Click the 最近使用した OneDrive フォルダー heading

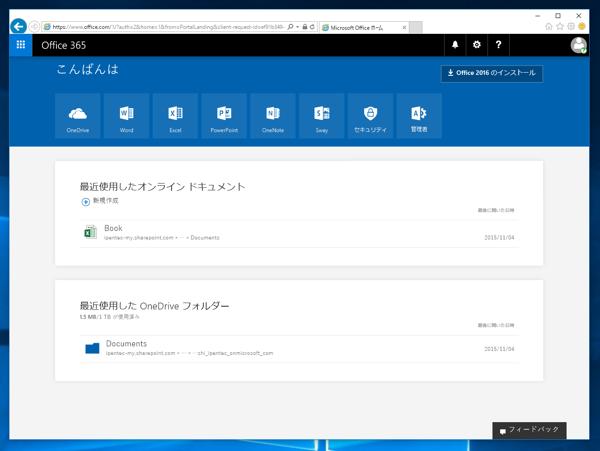pos(154,306)
